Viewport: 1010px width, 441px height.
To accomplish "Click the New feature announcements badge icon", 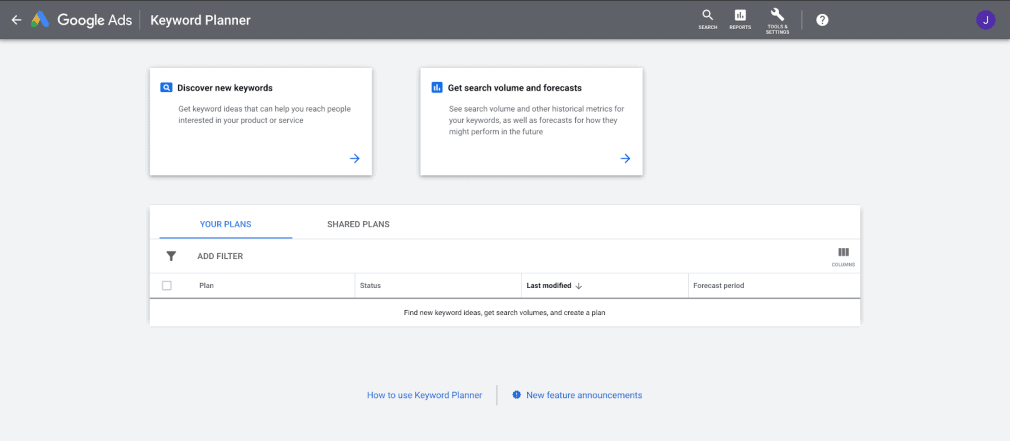I will [516, 395].
